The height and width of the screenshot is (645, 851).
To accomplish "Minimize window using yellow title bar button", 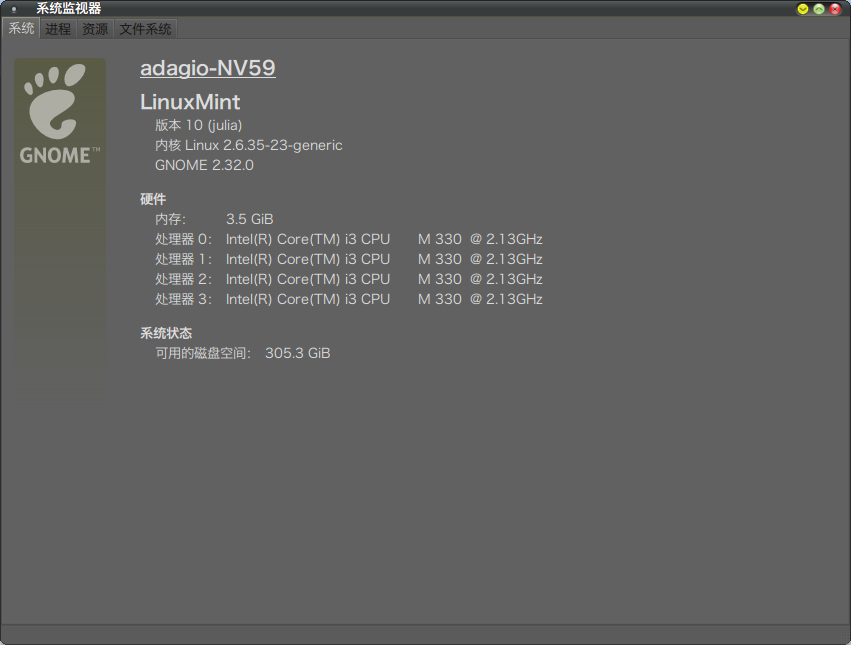I will pyautogui.click(x=802, y=9).
